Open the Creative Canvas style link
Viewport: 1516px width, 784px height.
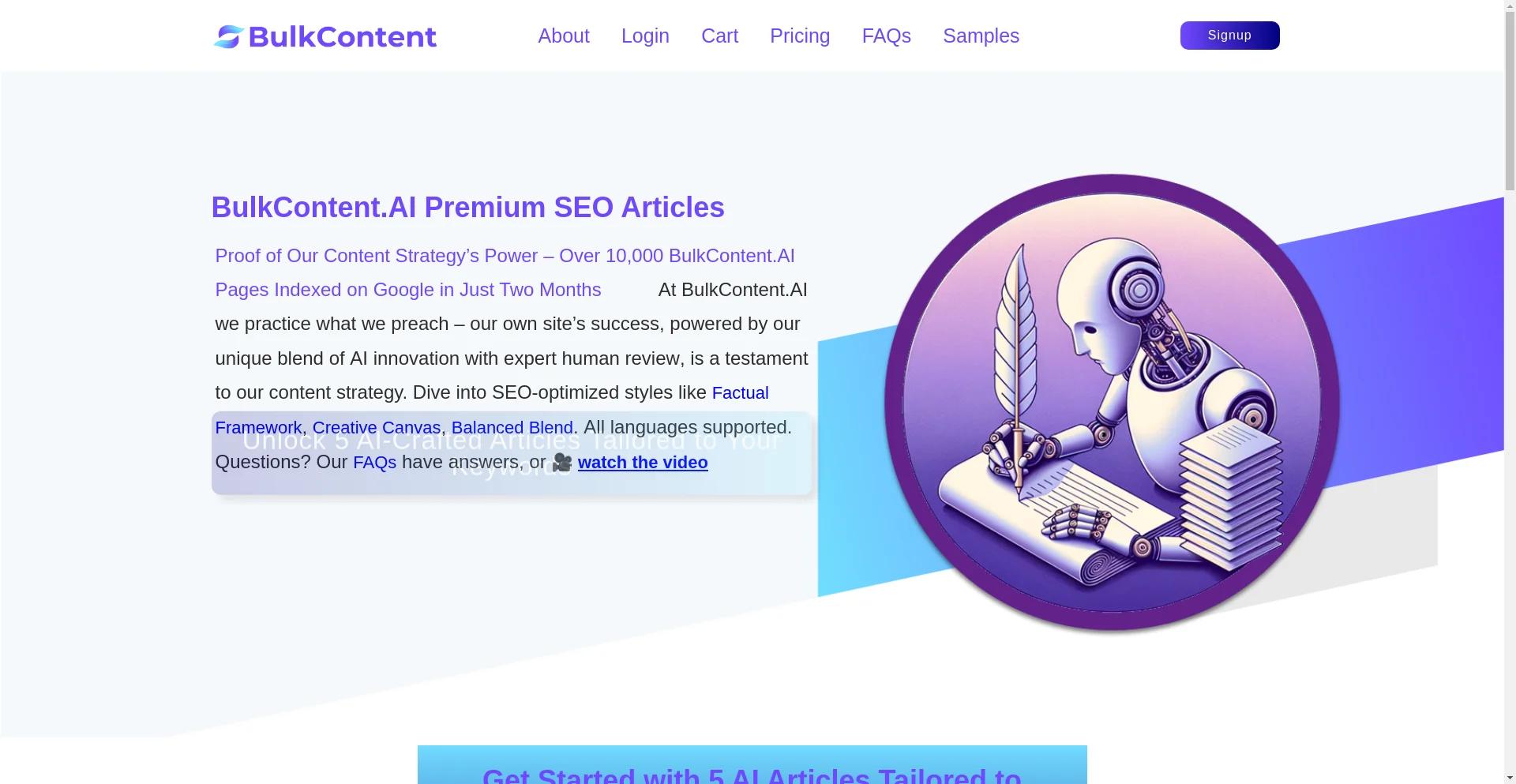pos(377,428)
